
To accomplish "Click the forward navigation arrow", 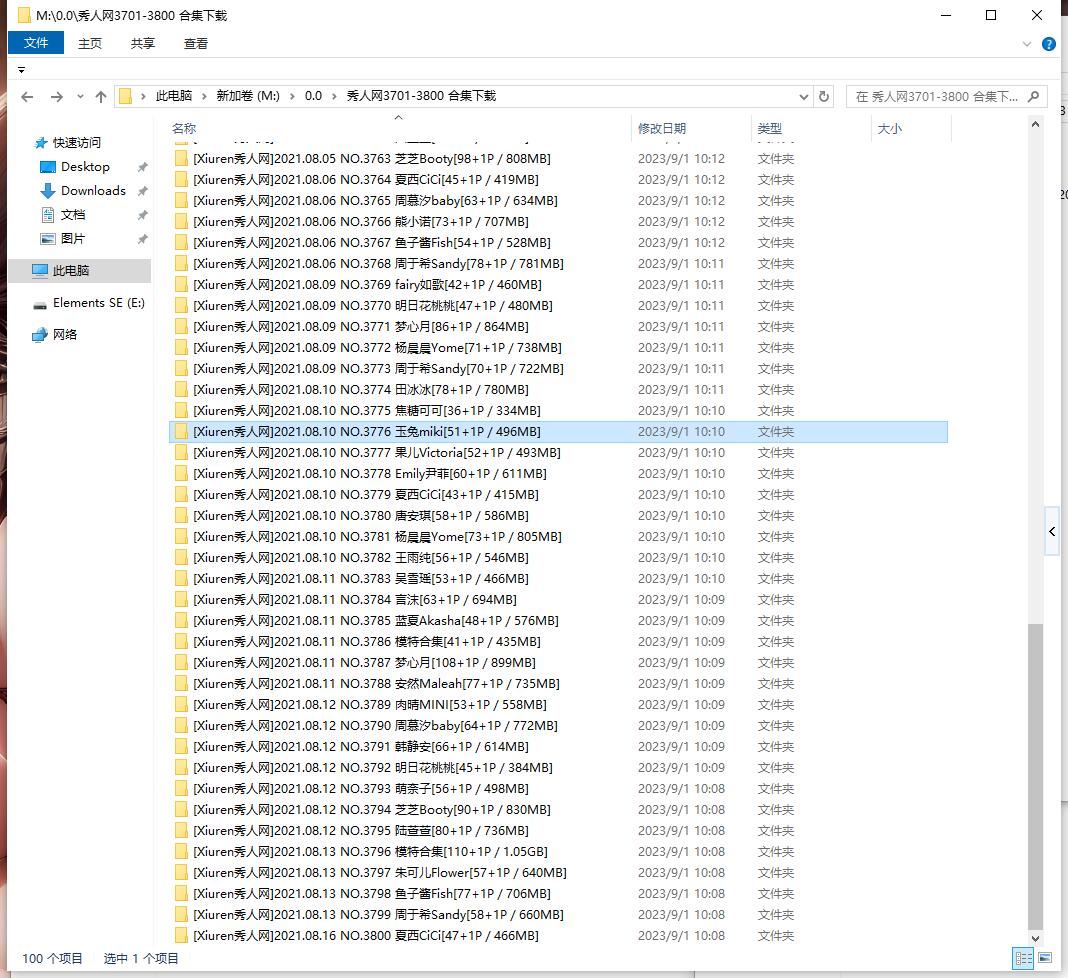I will (x=57, y=97).
